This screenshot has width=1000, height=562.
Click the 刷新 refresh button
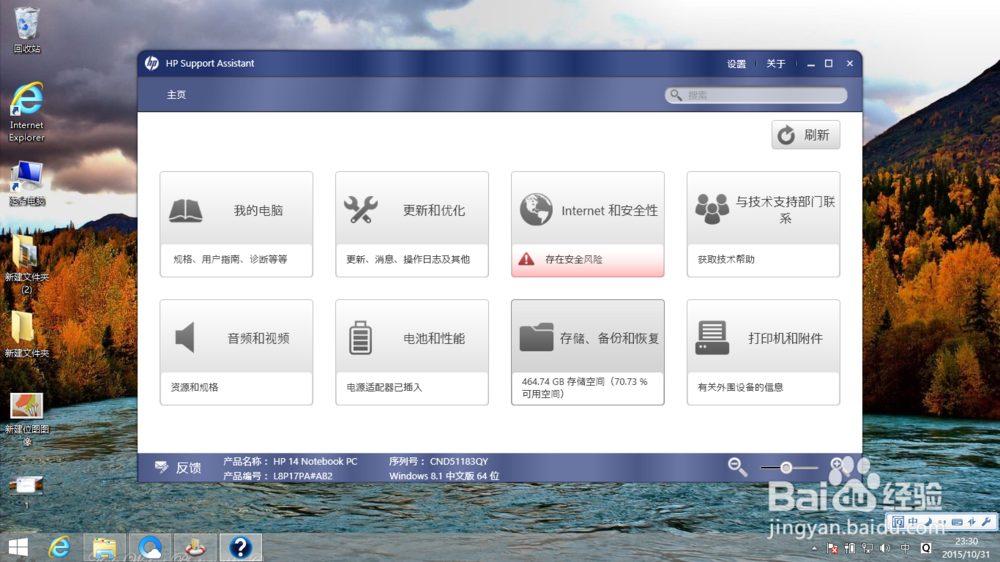[805, 135]
